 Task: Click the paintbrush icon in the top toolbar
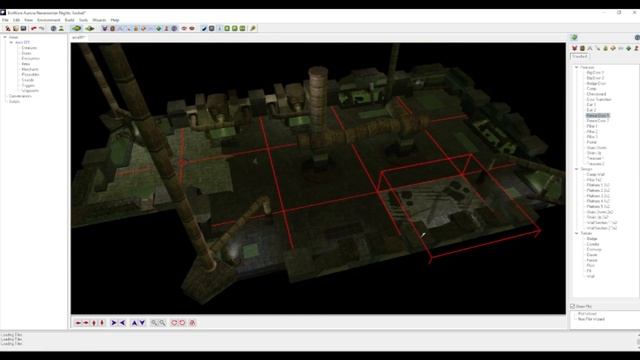coord(204,29)
